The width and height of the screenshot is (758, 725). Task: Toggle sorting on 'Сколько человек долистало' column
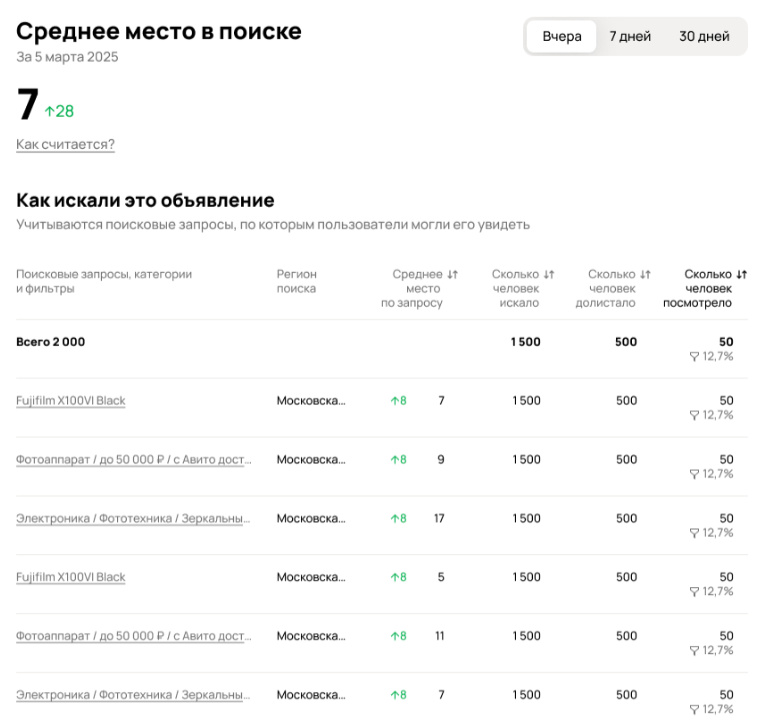click(645, 274)
